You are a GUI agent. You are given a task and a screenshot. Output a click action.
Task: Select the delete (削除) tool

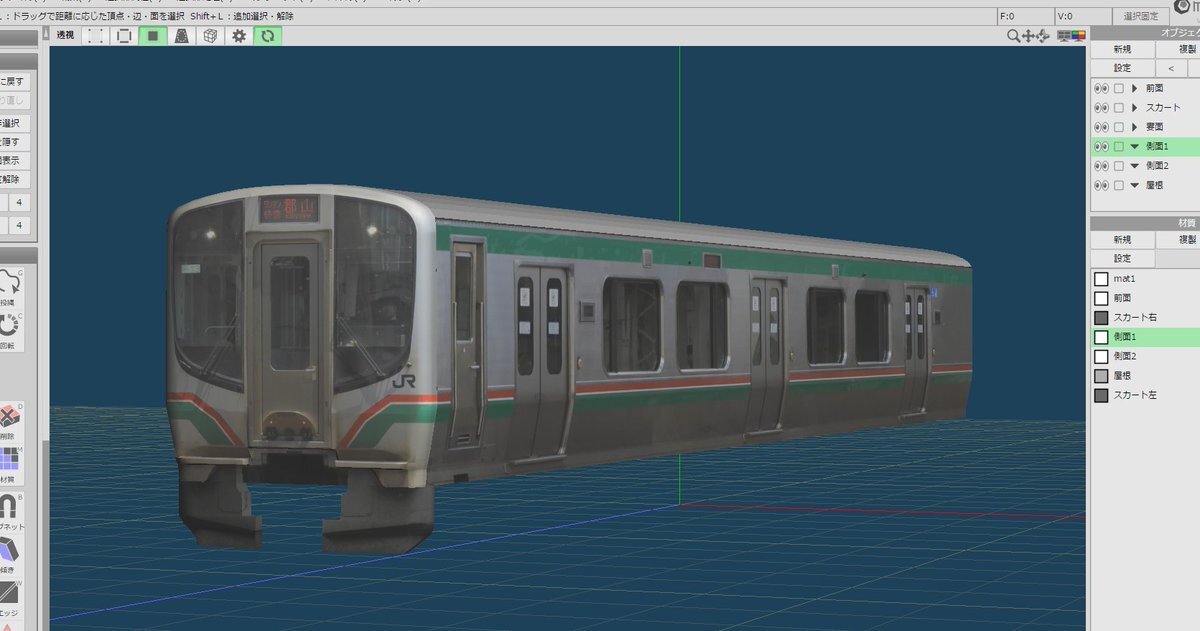tap(10, 421)
